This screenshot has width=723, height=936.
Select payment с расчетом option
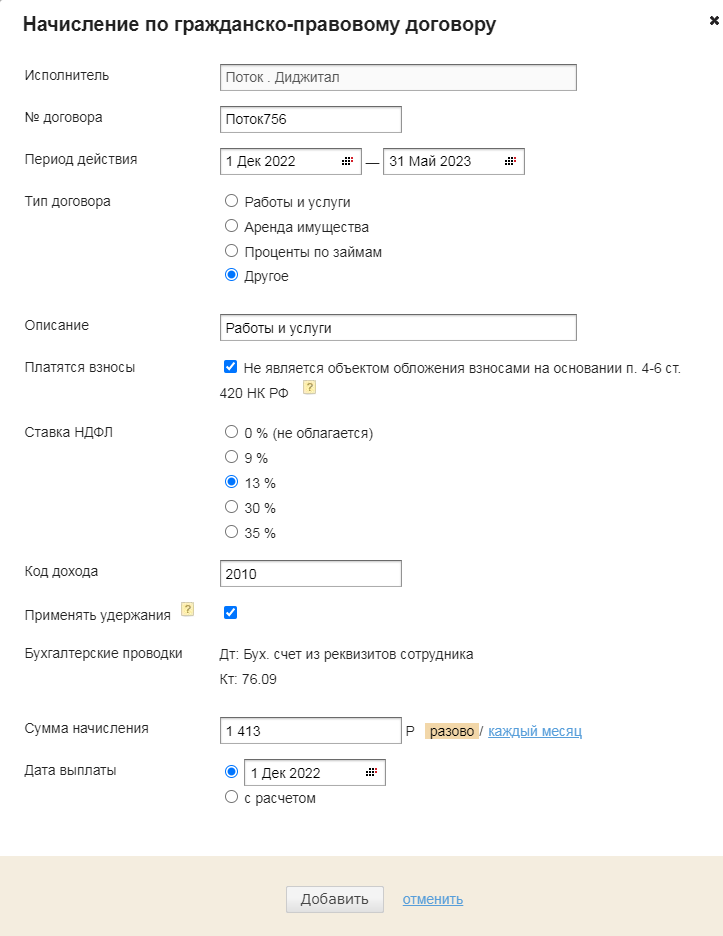[231, 798]
